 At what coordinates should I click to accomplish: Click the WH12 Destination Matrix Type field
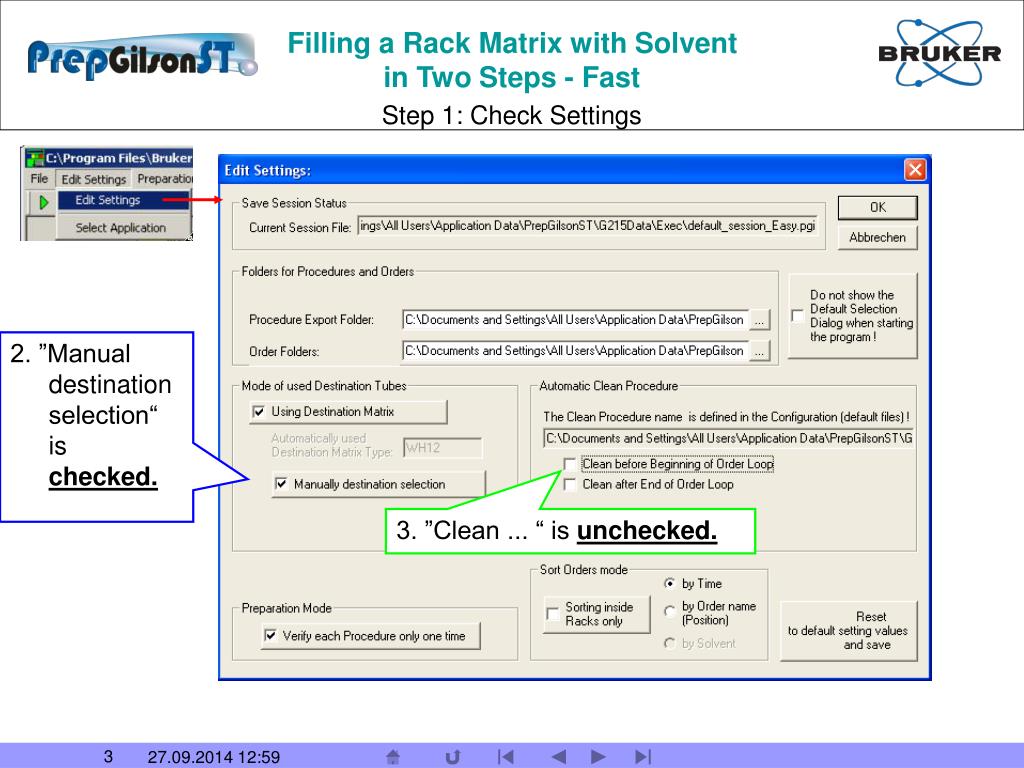pyautogui.click(x=443, y=448)
